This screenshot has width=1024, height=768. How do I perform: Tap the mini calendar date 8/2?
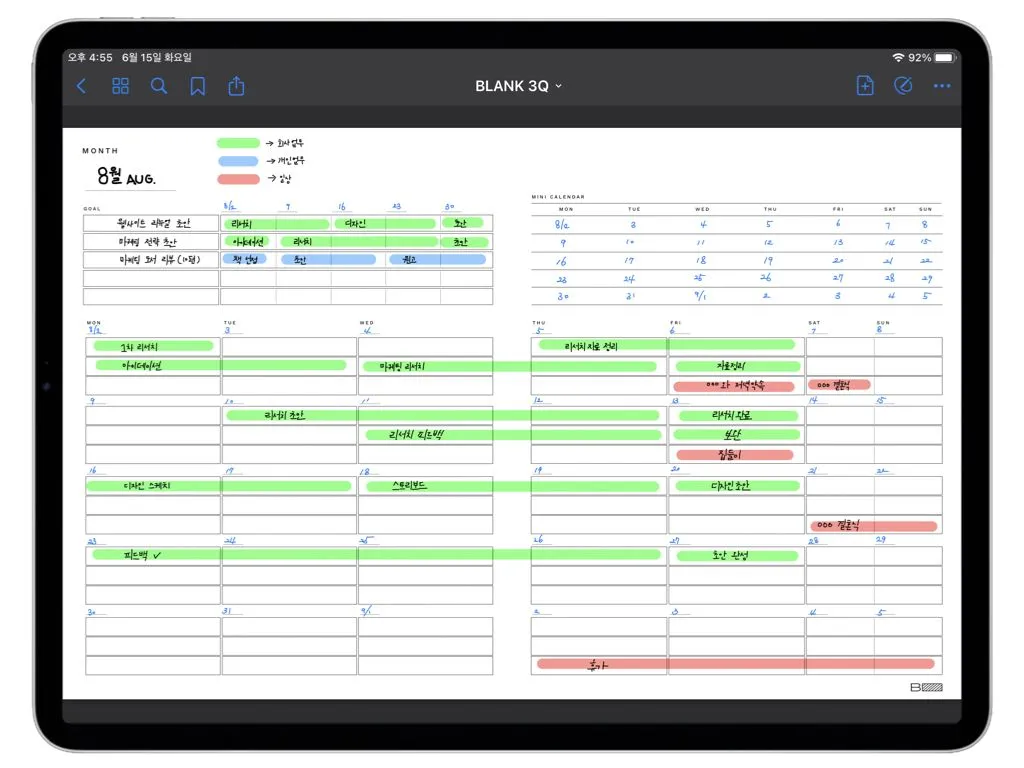tap(562, 224)
